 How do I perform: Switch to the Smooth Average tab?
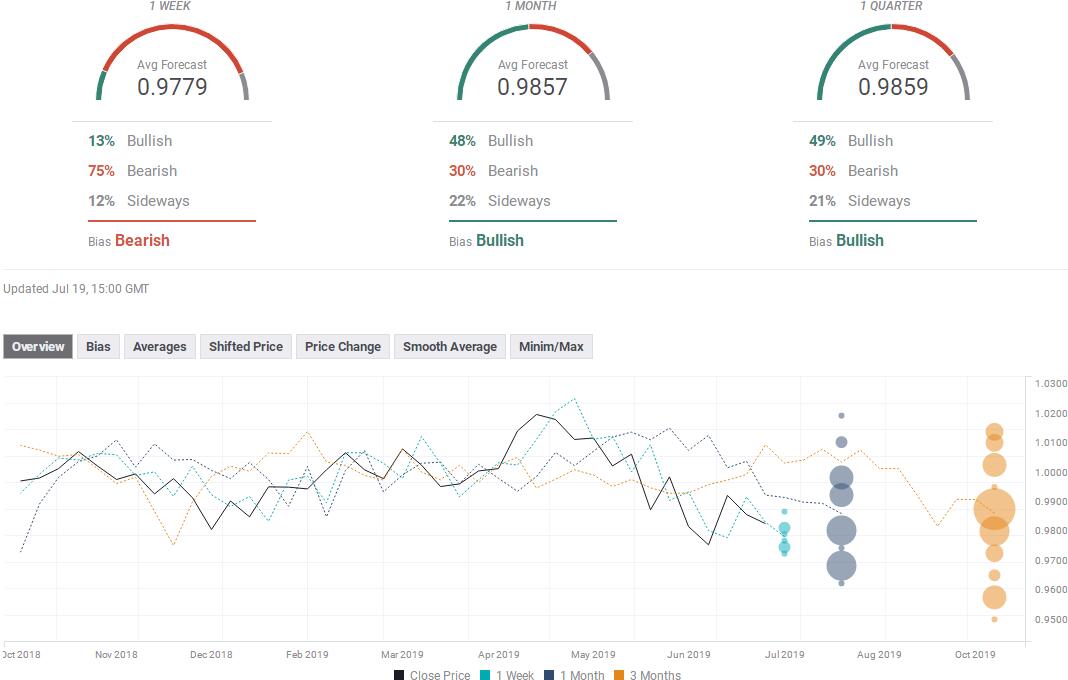pos(450,346)
